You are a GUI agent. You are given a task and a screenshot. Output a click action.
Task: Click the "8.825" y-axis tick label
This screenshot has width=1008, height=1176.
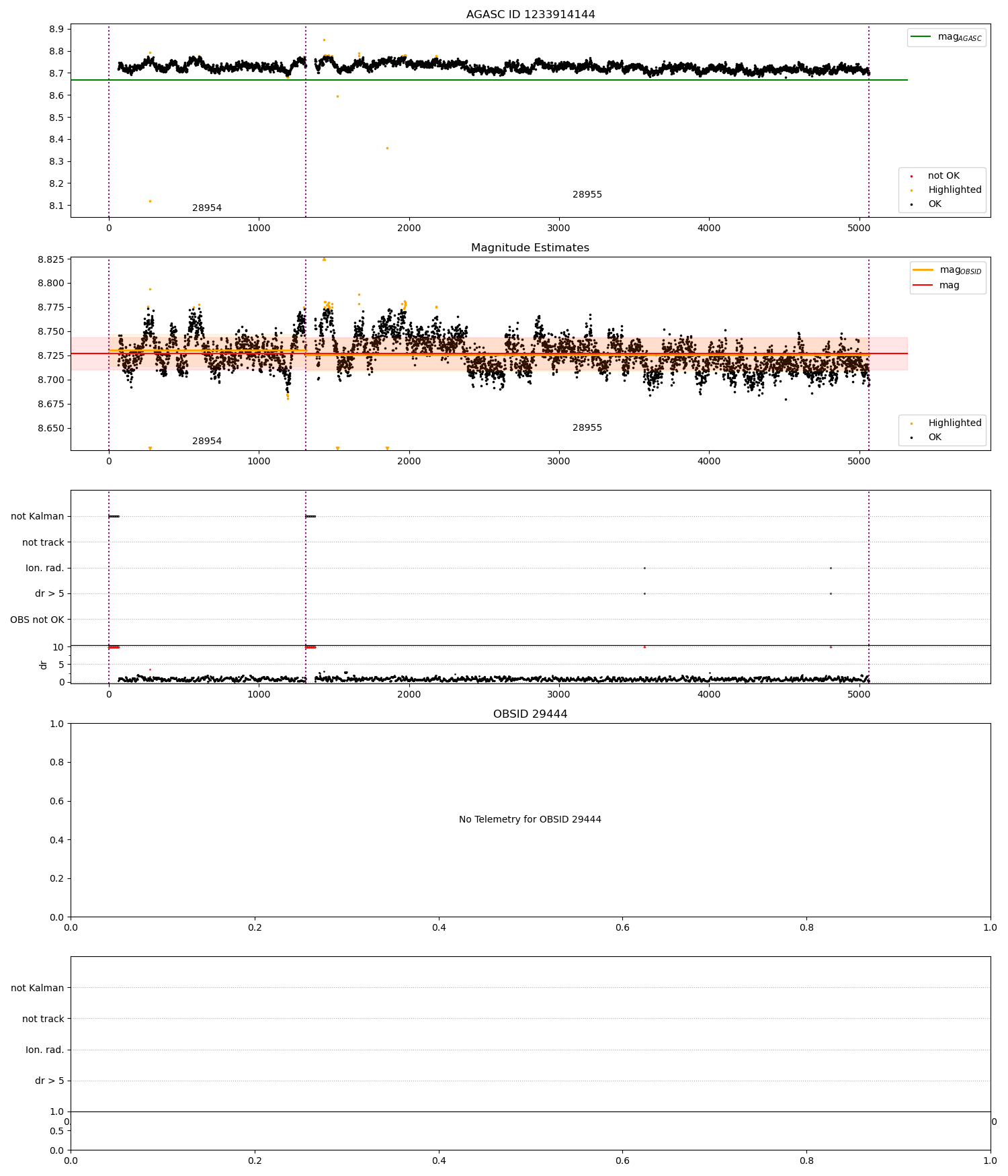coord(51,259)
